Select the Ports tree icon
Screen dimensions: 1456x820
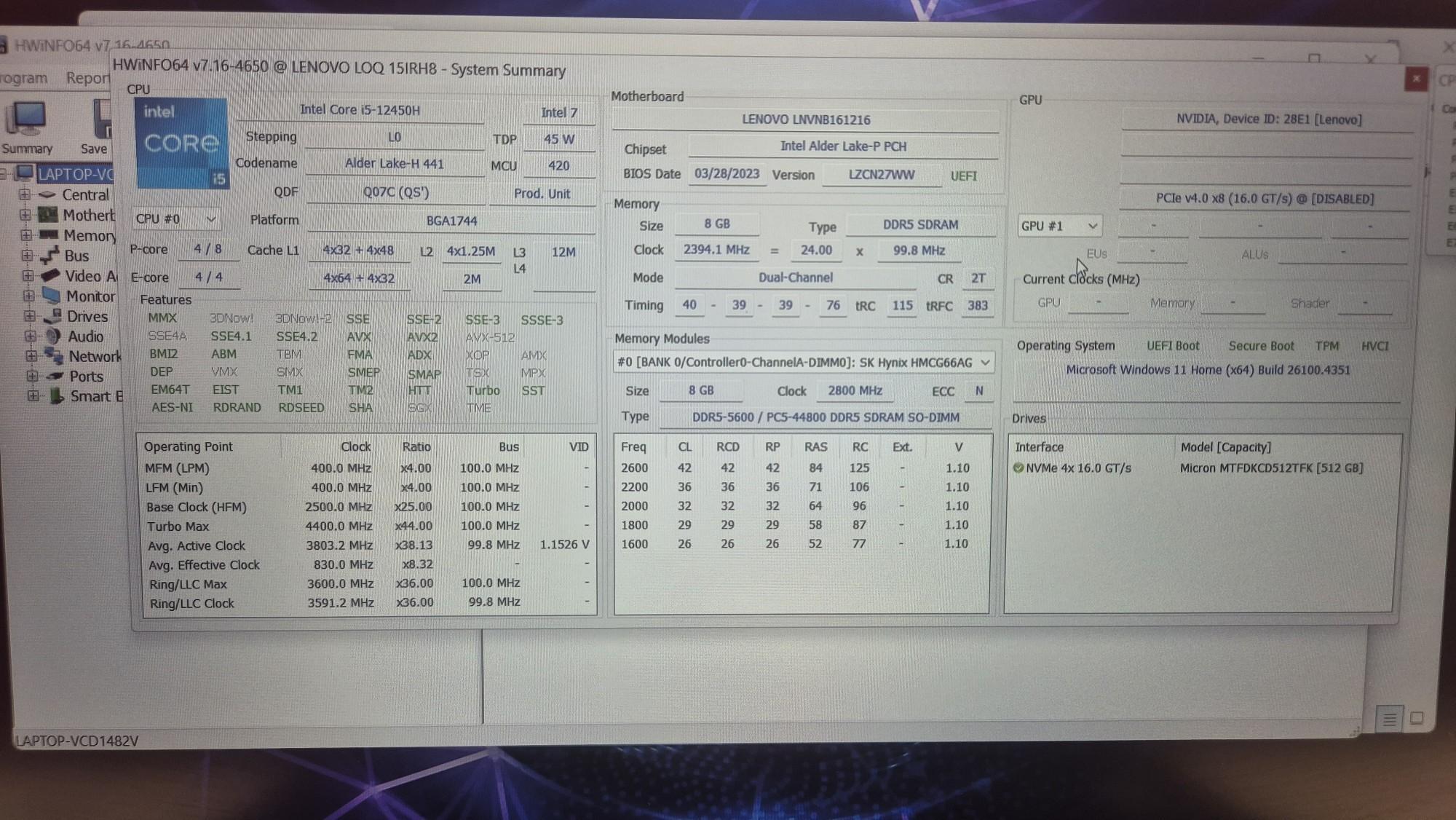click(x=55, y=376)
